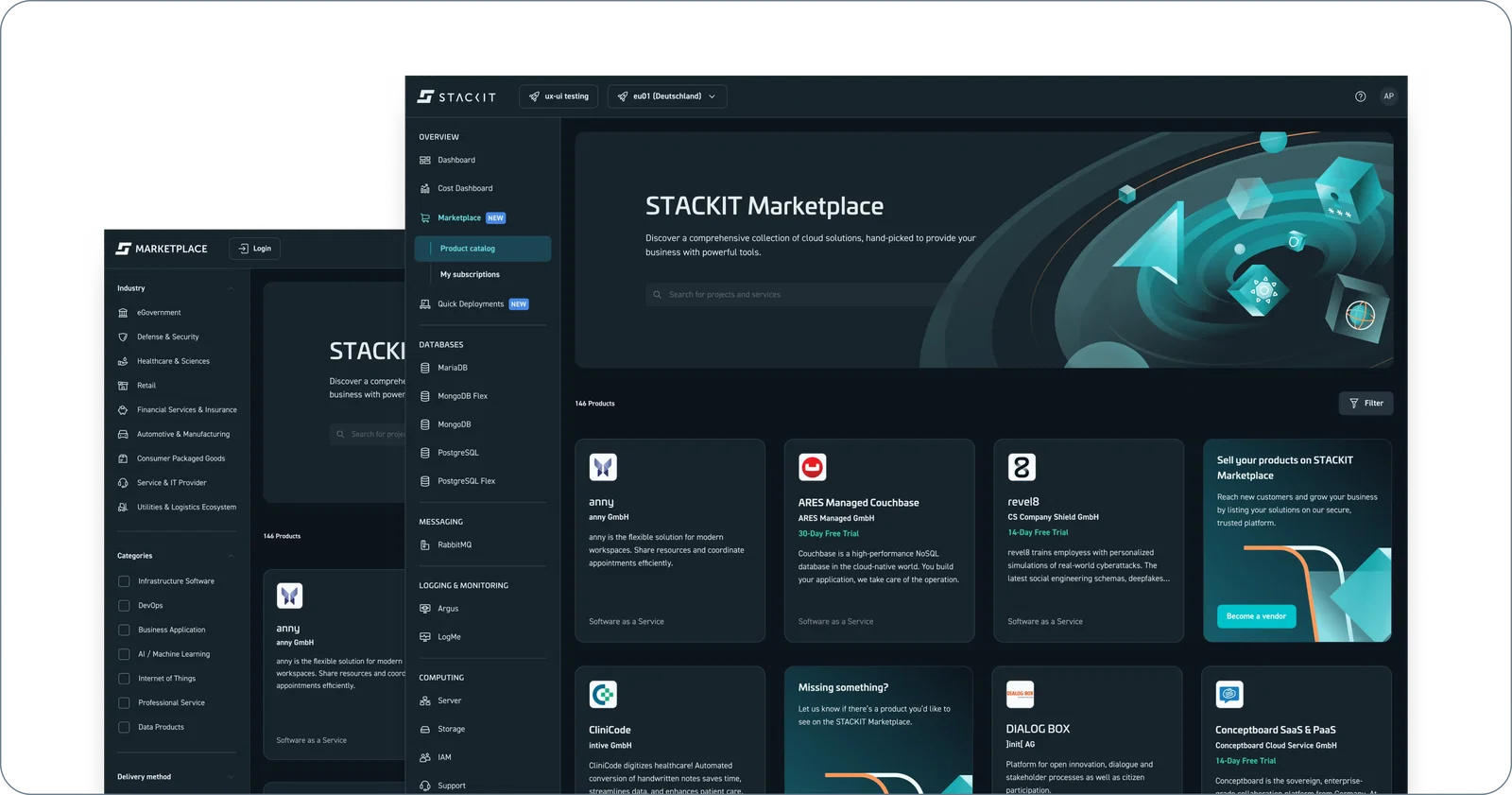Open the Healthcare & Sciences industry link
Screen dimensions: 1512x795
[173, 361]
